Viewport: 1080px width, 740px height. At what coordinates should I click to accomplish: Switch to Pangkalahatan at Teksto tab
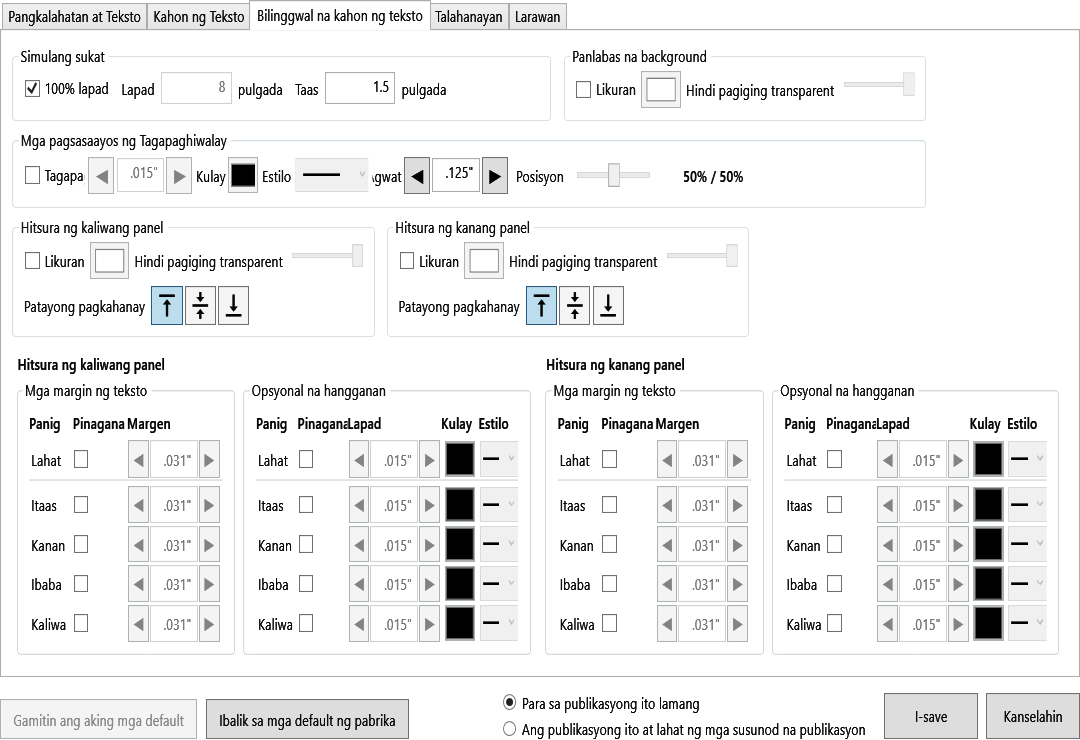point(74,17)
